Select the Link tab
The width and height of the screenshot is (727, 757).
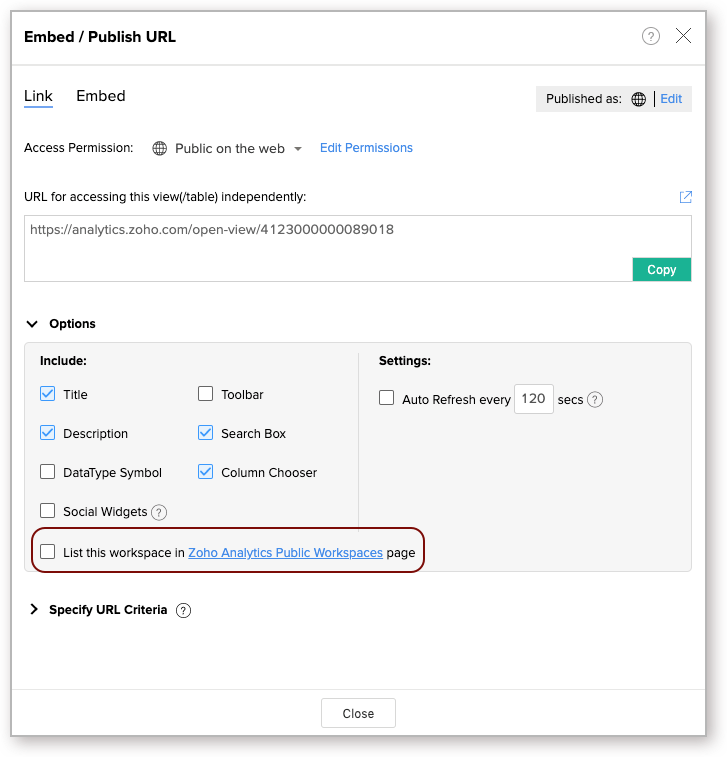pyautogui.click(x=38, y=97)
